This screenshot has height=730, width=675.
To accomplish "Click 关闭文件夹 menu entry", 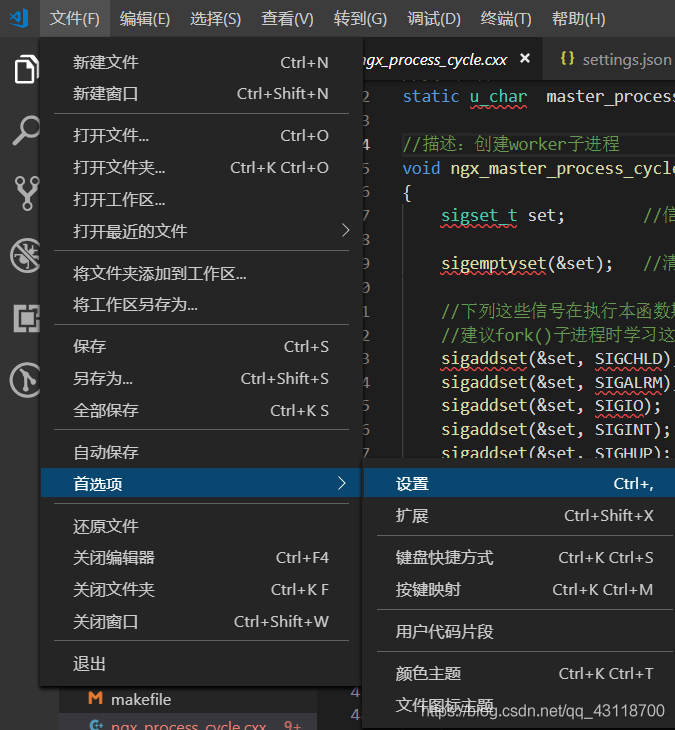I will [x=201, y=590].
